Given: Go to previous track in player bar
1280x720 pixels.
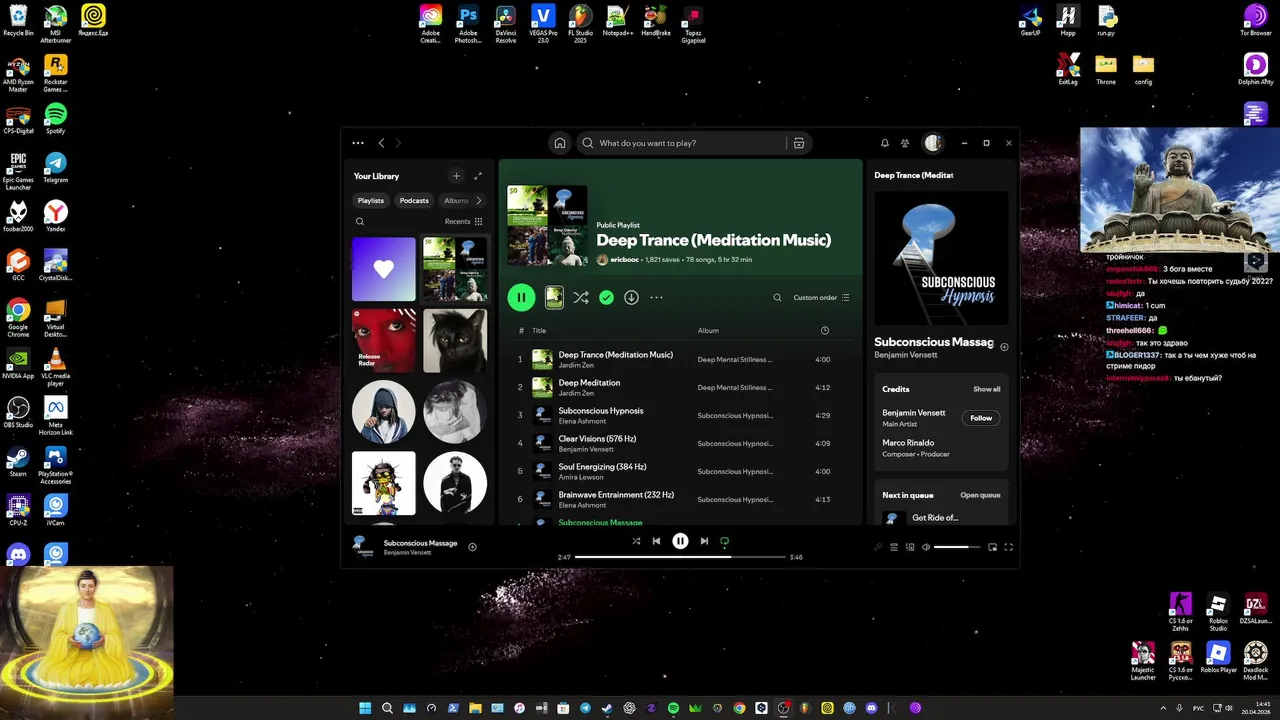Looking at the screenshot, I should pyautogui.click(x=656, y=541).
